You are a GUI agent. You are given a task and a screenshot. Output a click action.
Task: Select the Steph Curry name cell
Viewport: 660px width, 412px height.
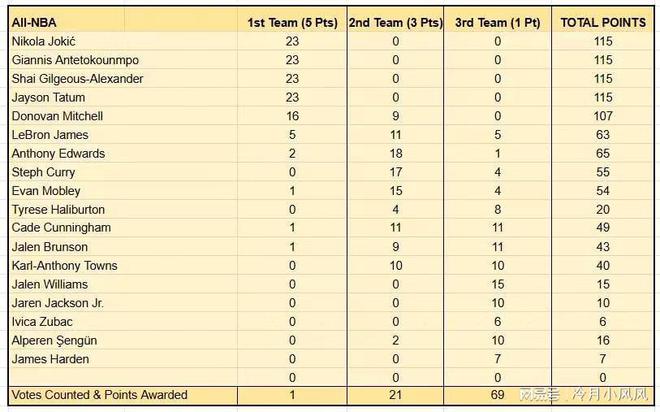coord(122,172)
